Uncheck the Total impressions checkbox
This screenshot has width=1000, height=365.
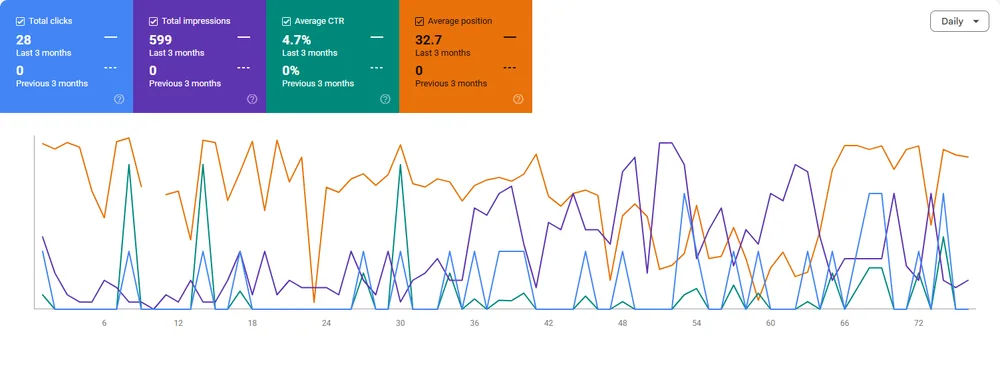coord(153,21)
